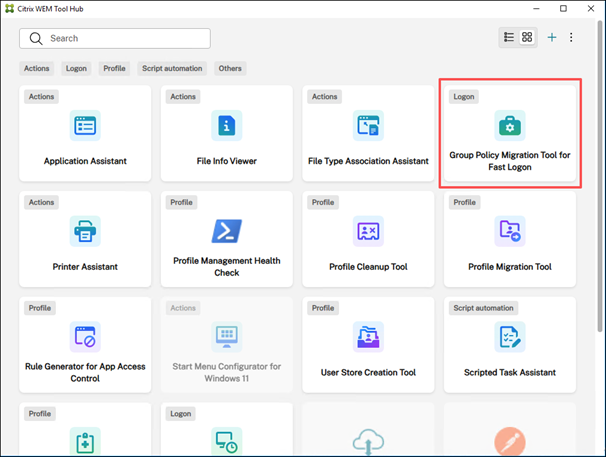Screen dimensions: 606x457
Task: Open the three-dot more options menu
Action: pos(571,38)
